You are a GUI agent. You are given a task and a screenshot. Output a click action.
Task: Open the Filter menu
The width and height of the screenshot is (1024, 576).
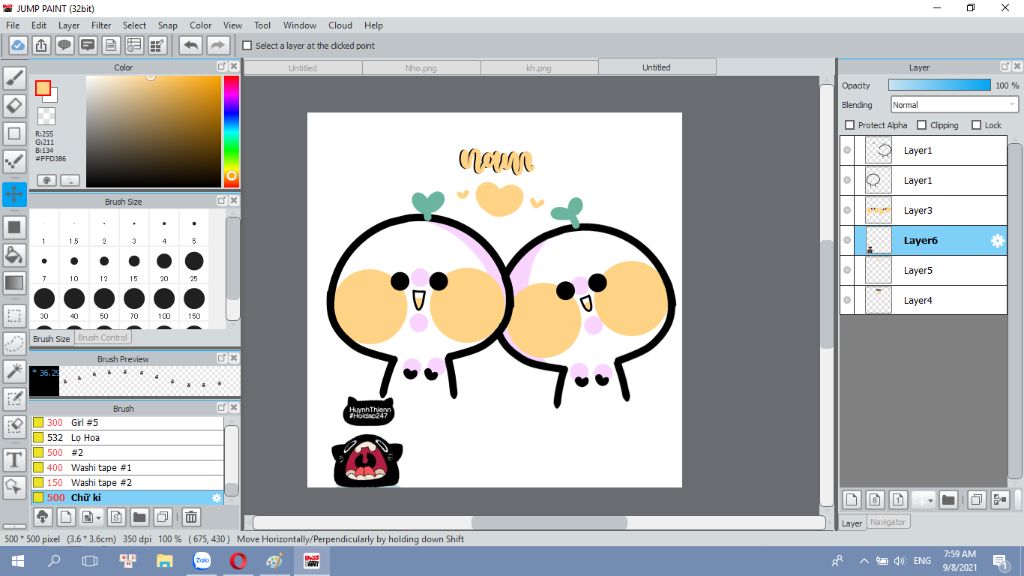[x=101, y=25]
